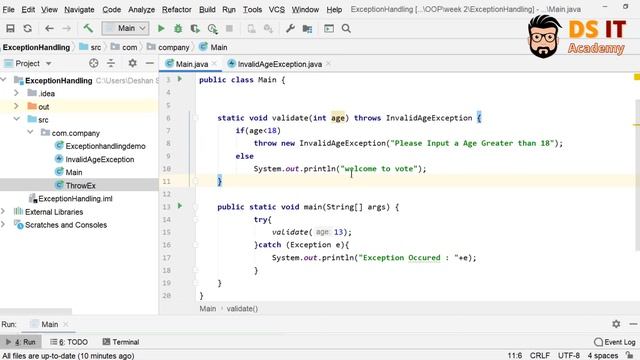640x360 pixels.
Task: Expand Scratches and Consoles node
Action: 3,224
